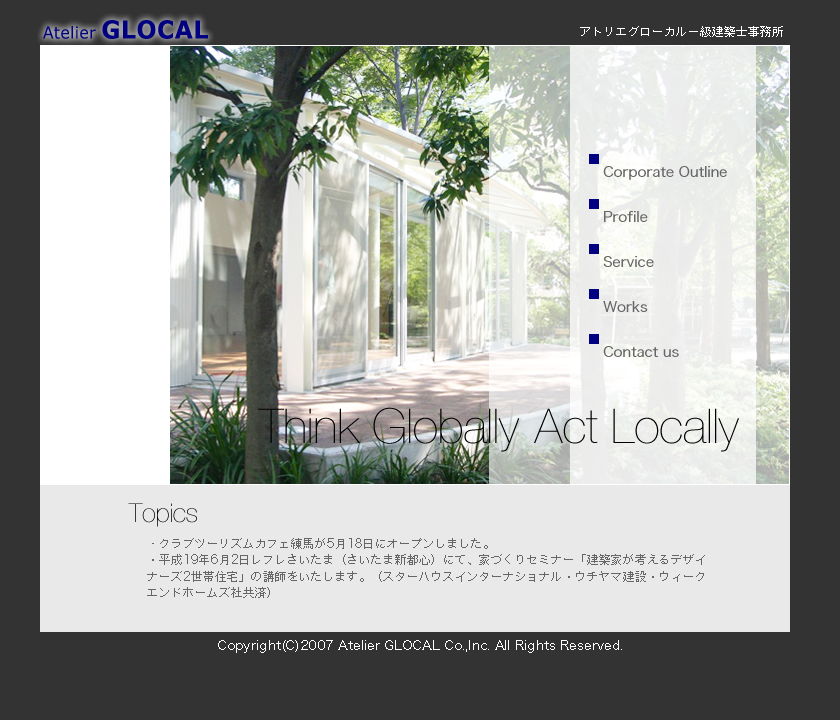
Task: Click the Atelier GLOCAL logo
Action: click(x=125, y=30)
